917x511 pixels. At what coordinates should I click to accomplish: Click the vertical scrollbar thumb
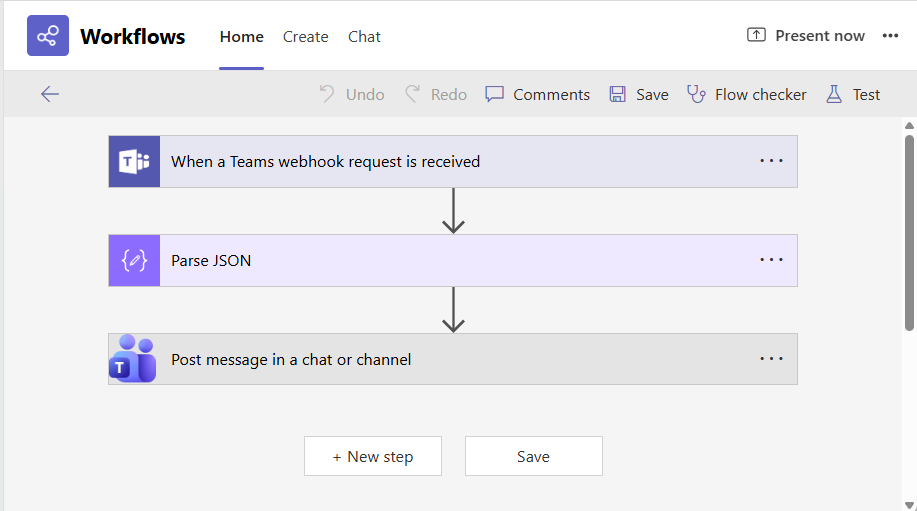tap(909, 230)
